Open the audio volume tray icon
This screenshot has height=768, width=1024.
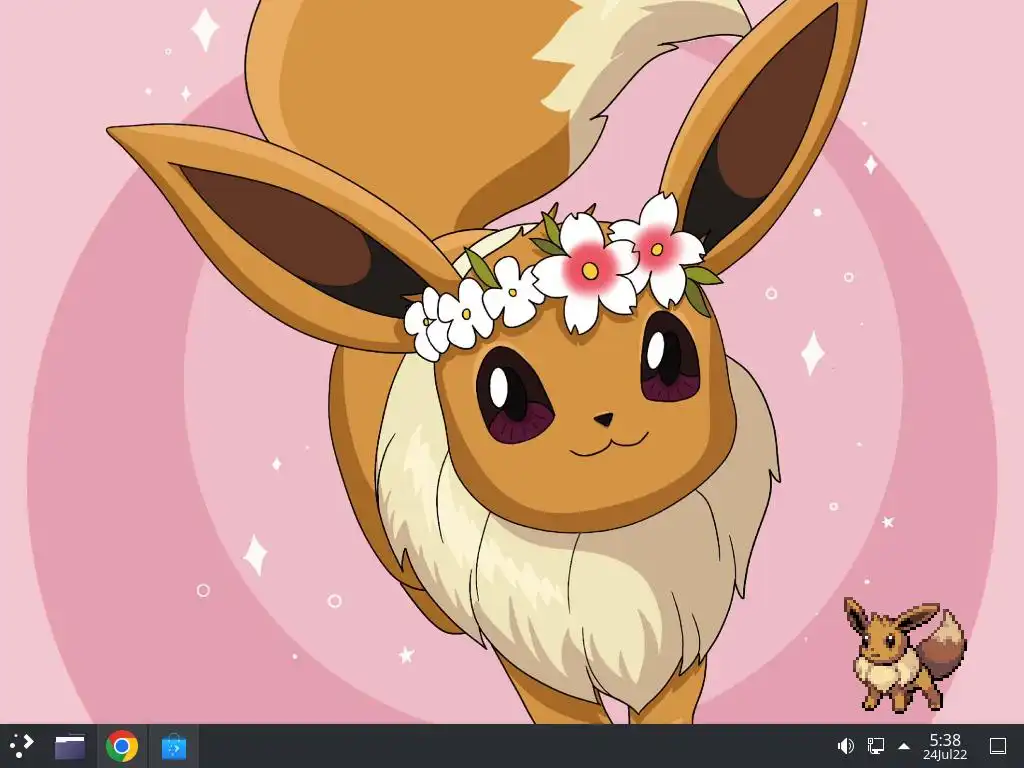point(846,746)
